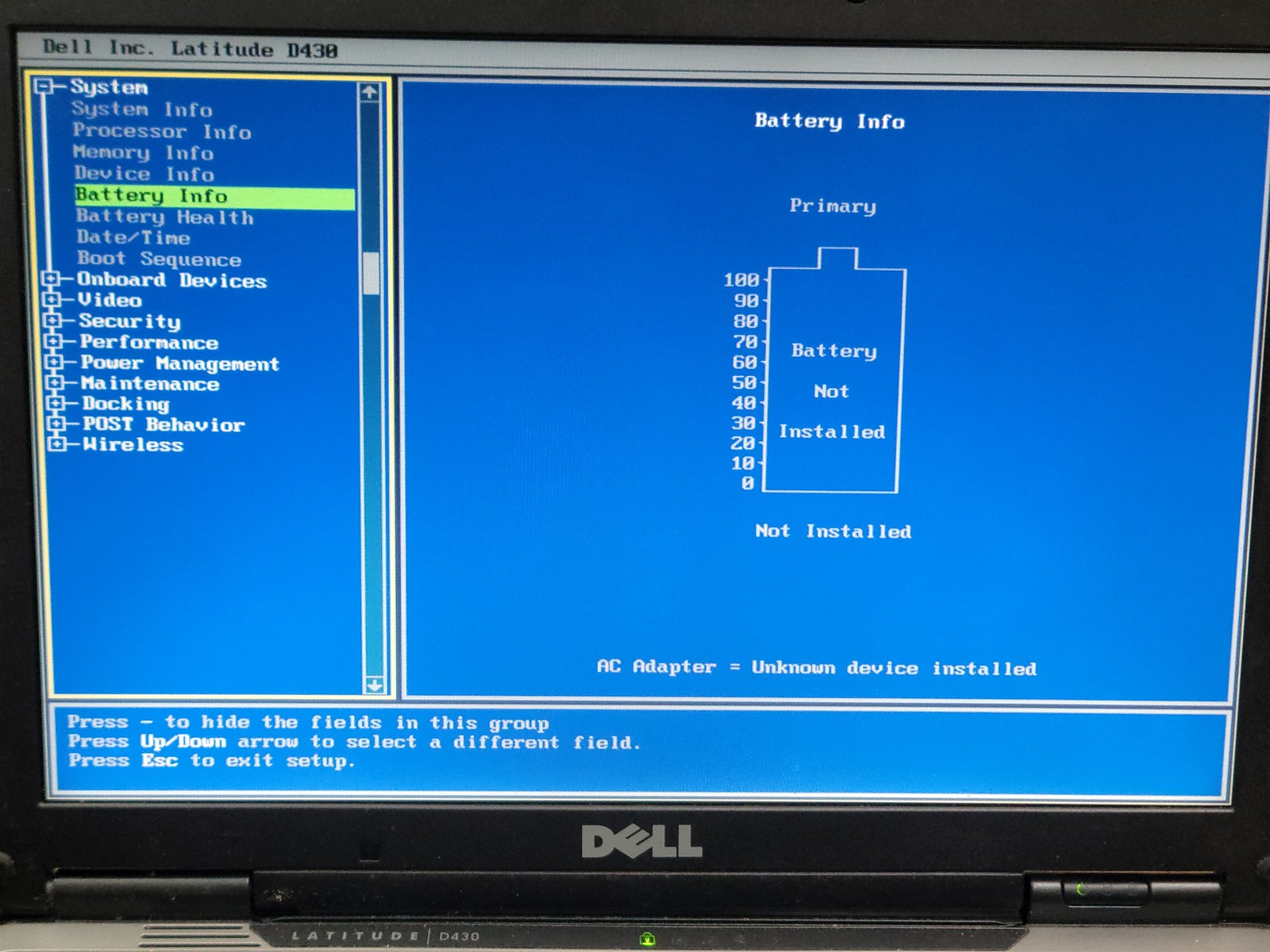Select the Performance label
The height and width of the screenshot is (952, 1270).
(x=149, y=342)
